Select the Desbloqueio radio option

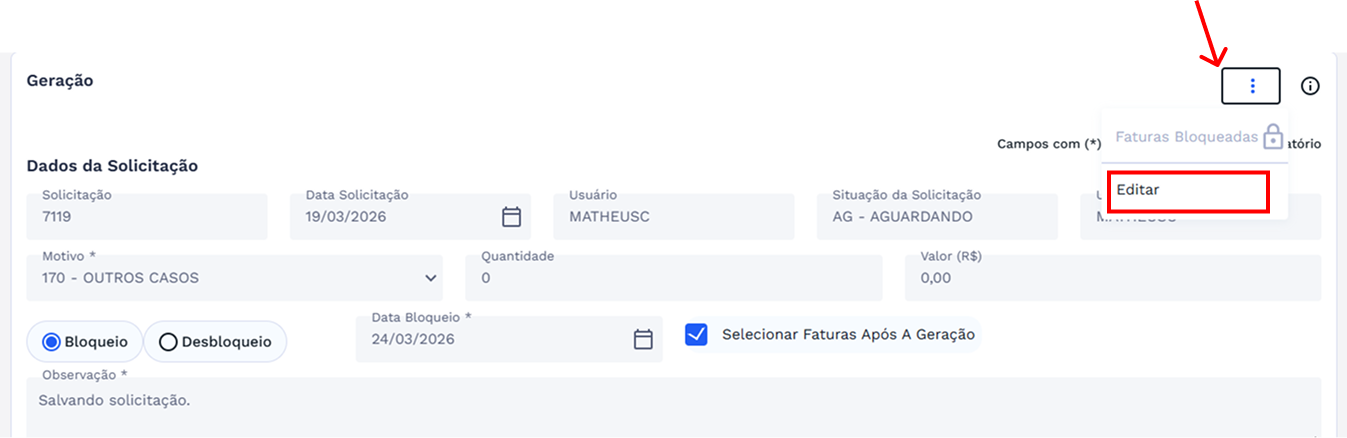point(168,342)
